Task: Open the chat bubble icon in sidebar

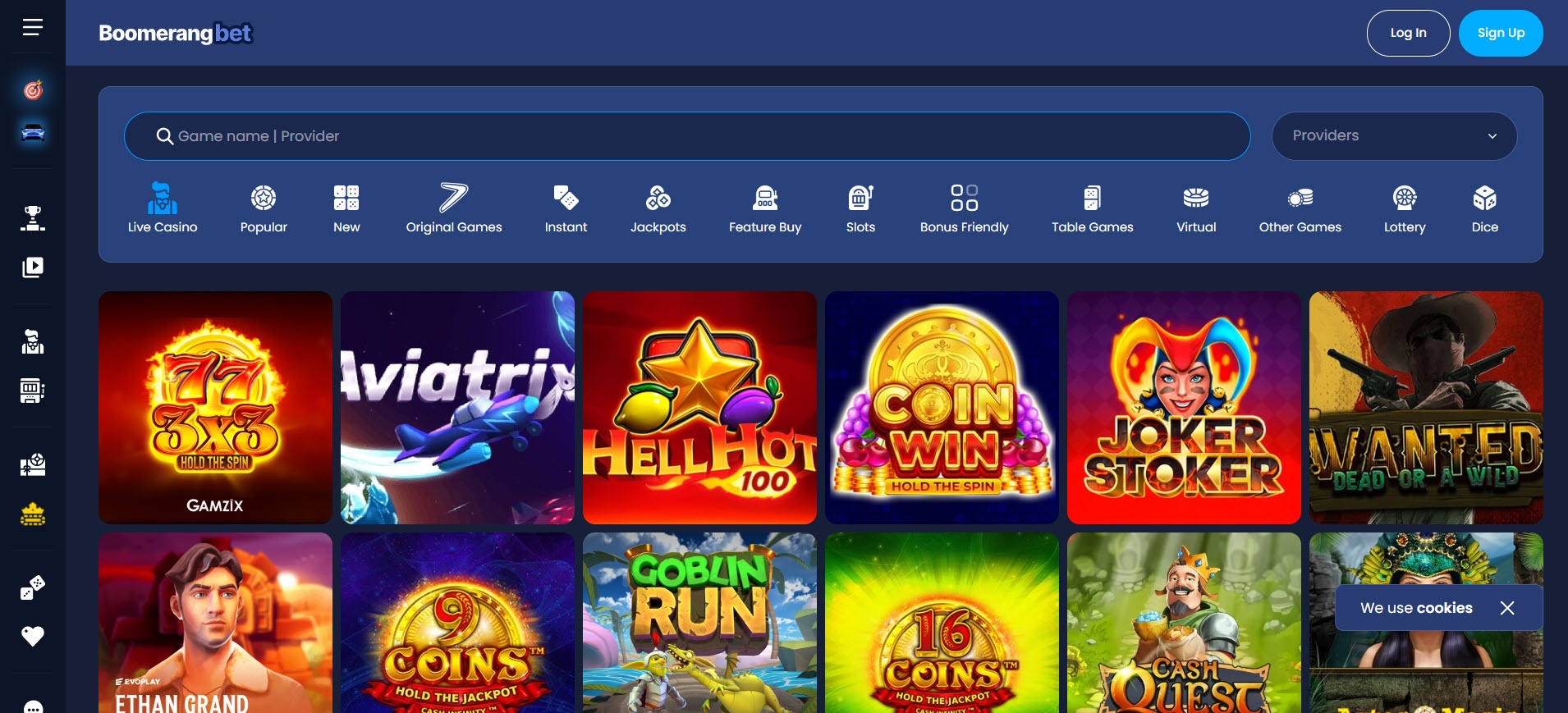Action: click(x=33, y=707)
